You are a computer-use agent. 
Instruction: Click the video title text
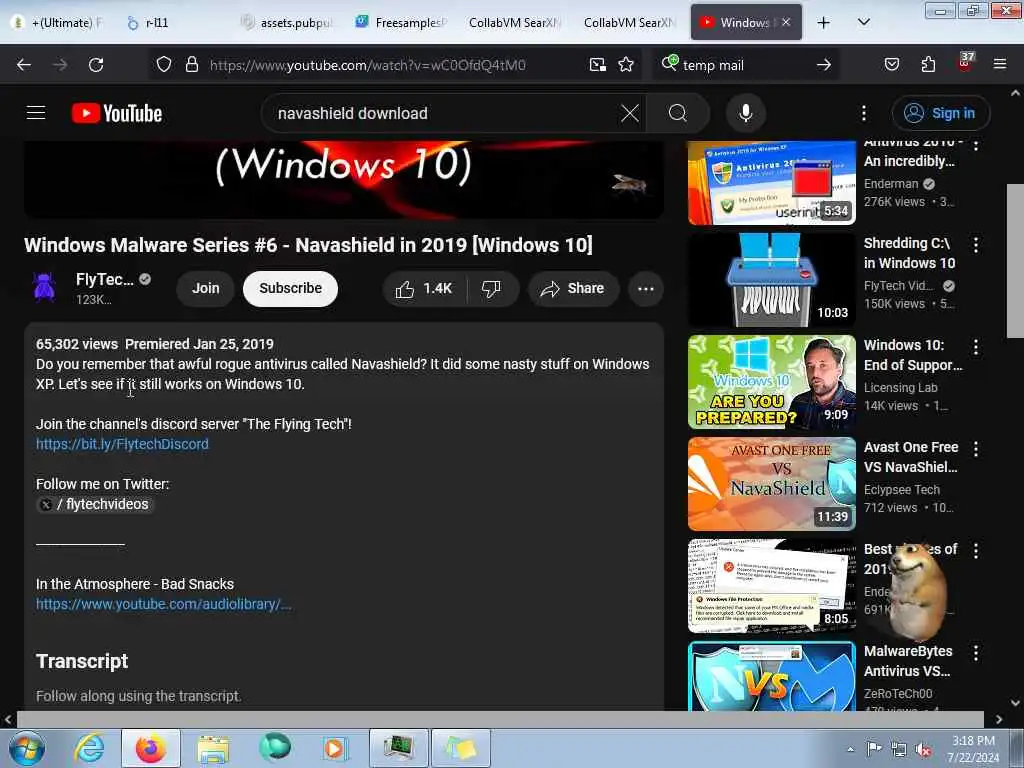tap(308, 245)
